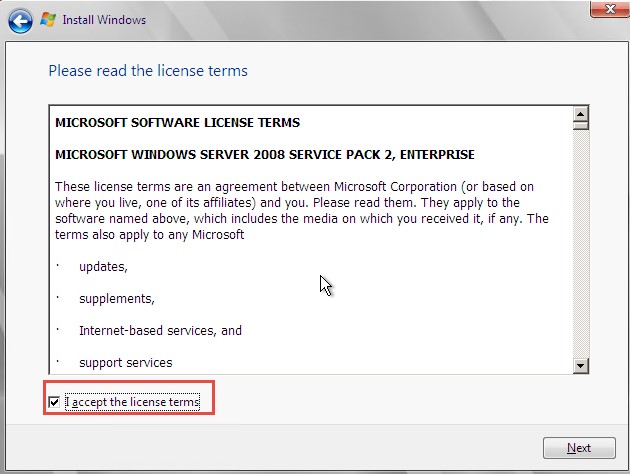The image size is (630, 474).
Task: Click the "Please read the license terms" heading
Action: 148,71
